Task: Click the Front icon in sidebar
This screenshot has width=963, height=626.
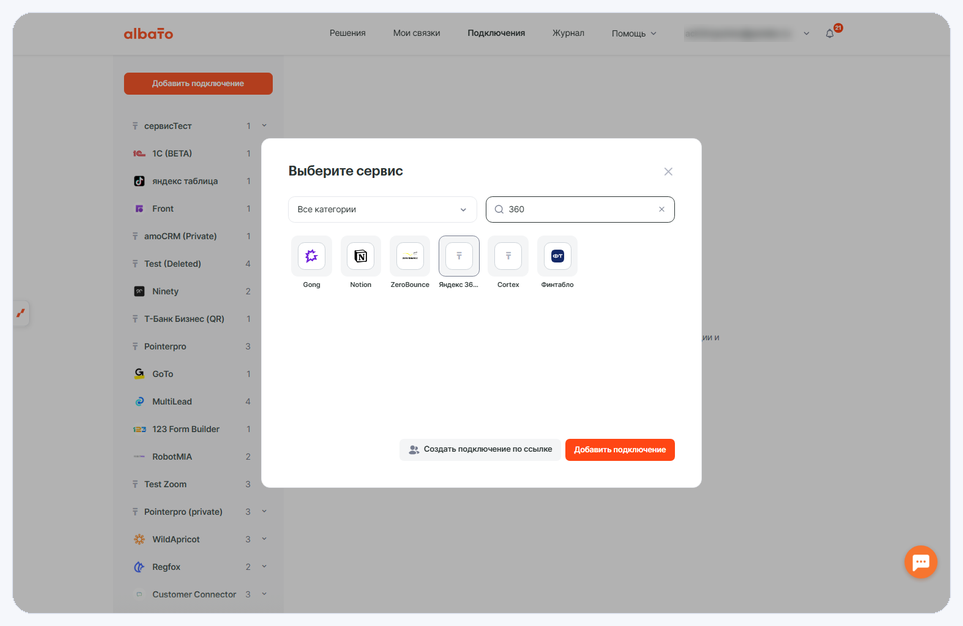Action: coord(139,209)
